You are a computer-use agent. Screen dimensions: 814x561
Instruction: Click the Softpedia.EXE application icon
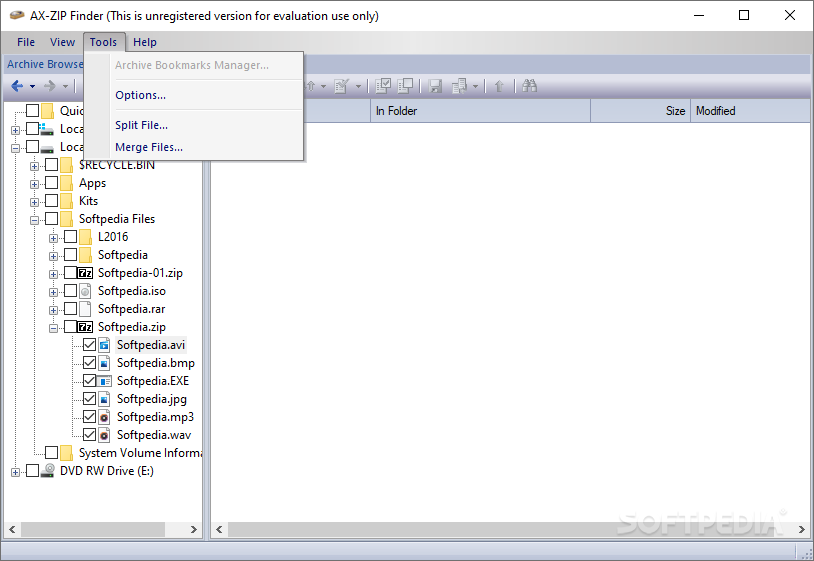[x=104, y=381]
